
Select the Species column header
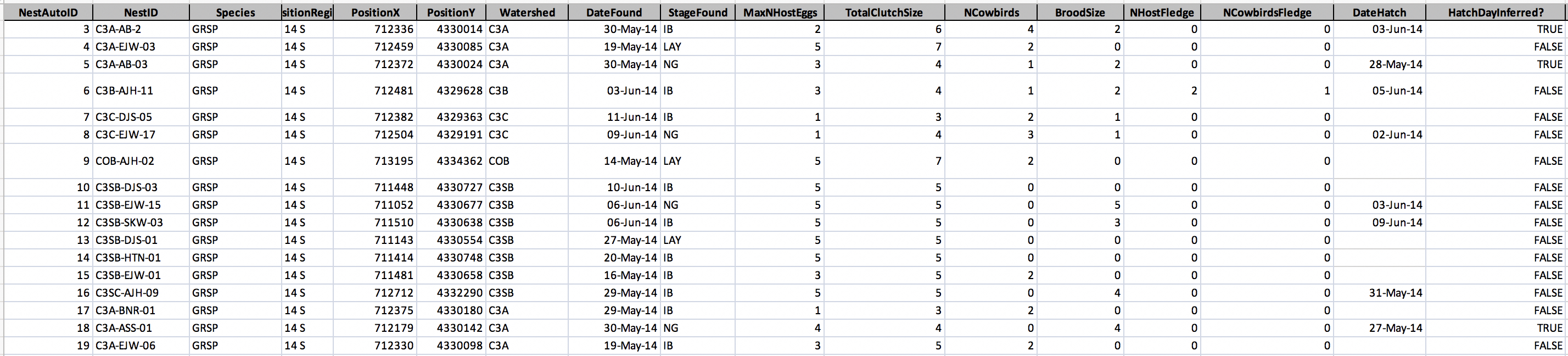tap(235, 12)
